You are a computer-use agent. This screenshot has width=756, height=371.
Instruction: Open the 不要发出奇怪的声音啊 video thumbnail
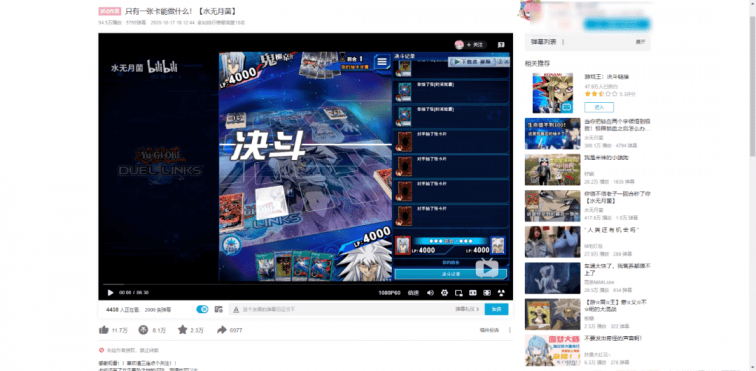[x=553, y=350]
